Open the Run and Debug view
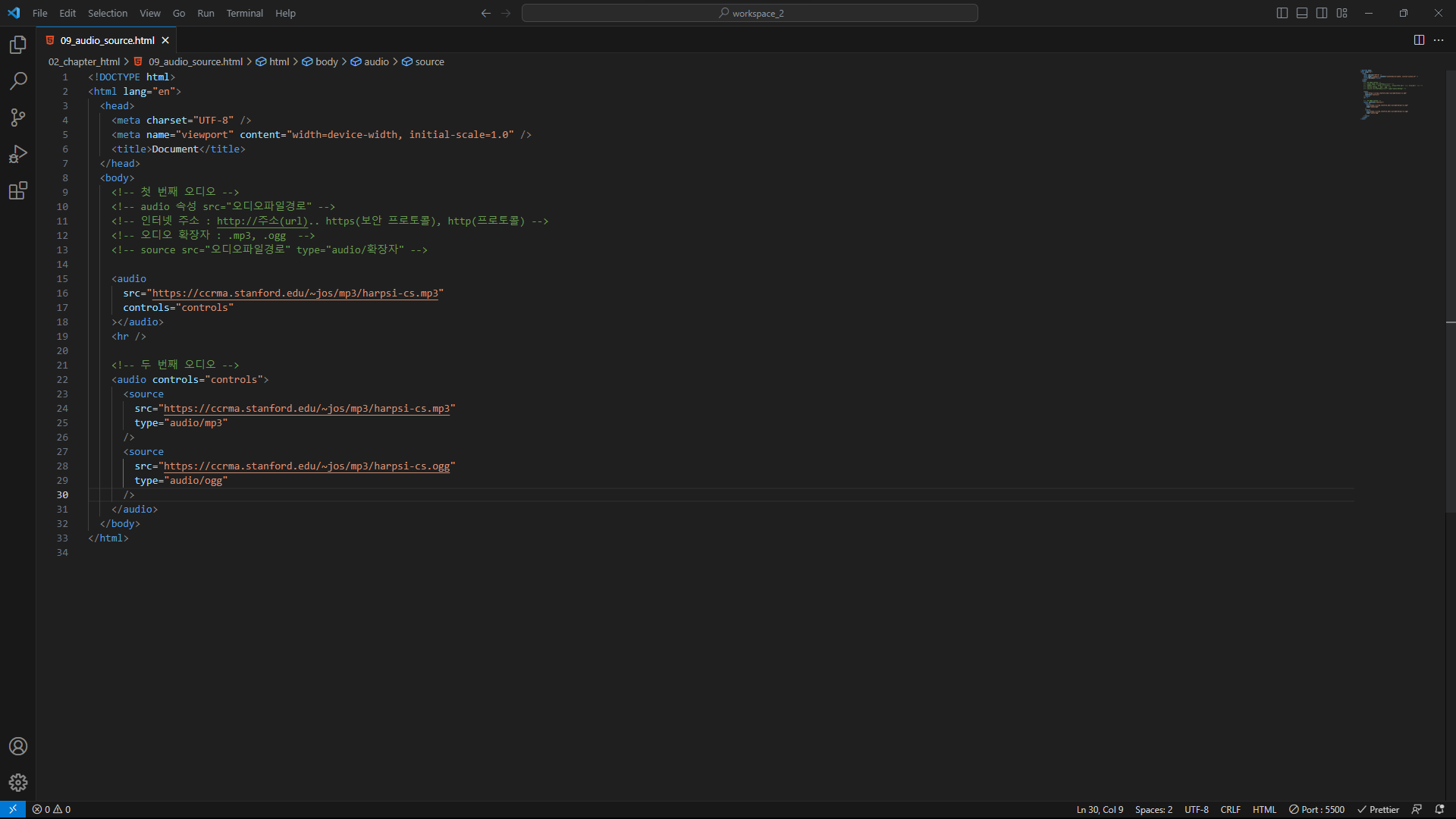Screen dimensions: 1456x819 coord(18,154)
